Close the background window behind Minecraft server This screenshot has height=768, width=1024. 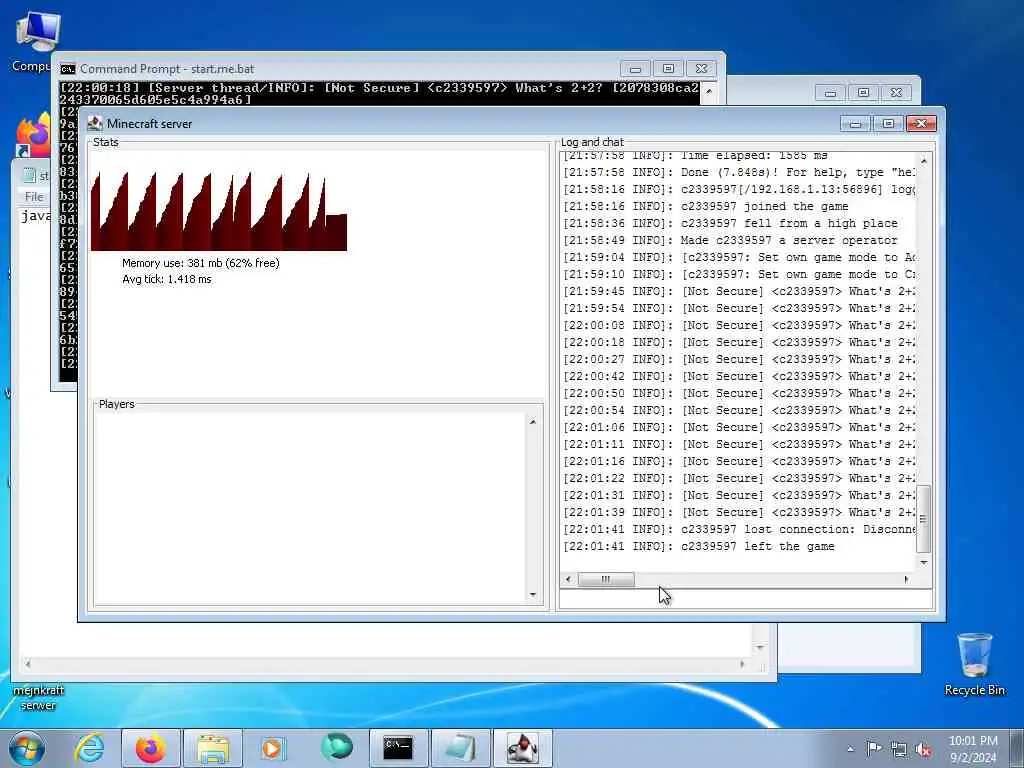click(897, 93)
